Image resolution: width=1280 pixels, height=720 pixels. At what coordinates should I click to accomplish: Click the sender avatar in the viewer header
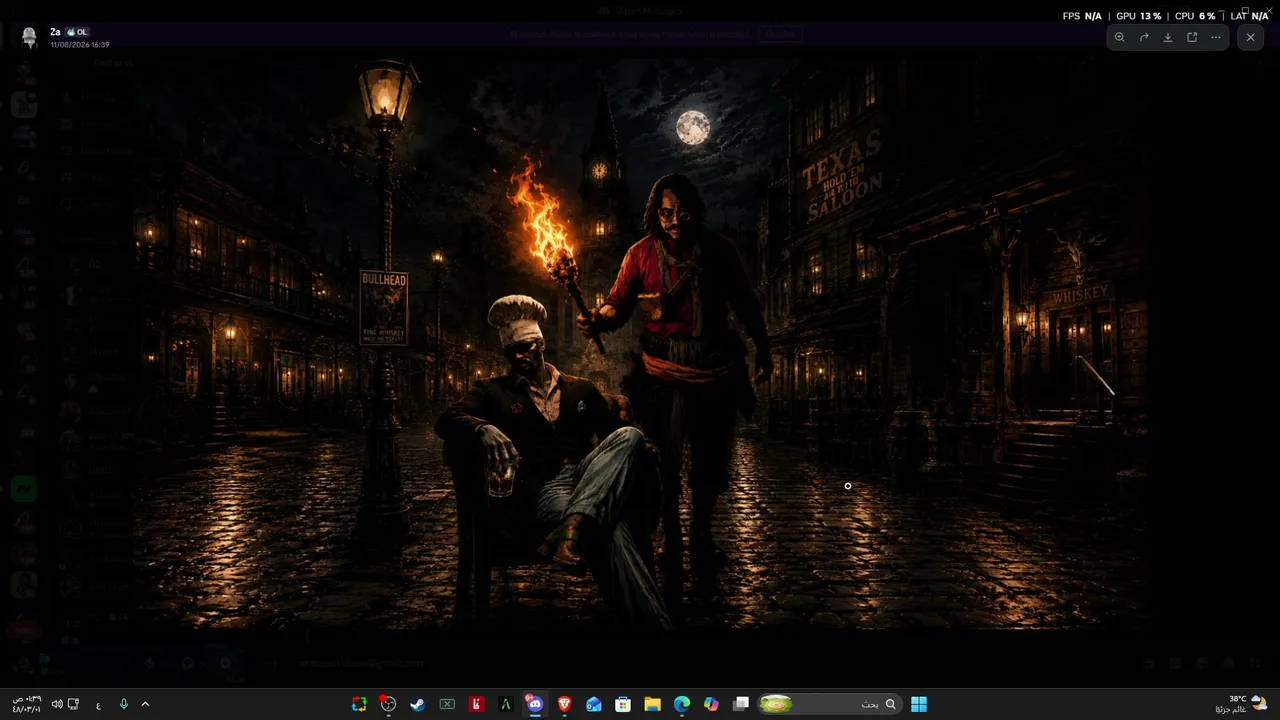(x=30, y=38)
